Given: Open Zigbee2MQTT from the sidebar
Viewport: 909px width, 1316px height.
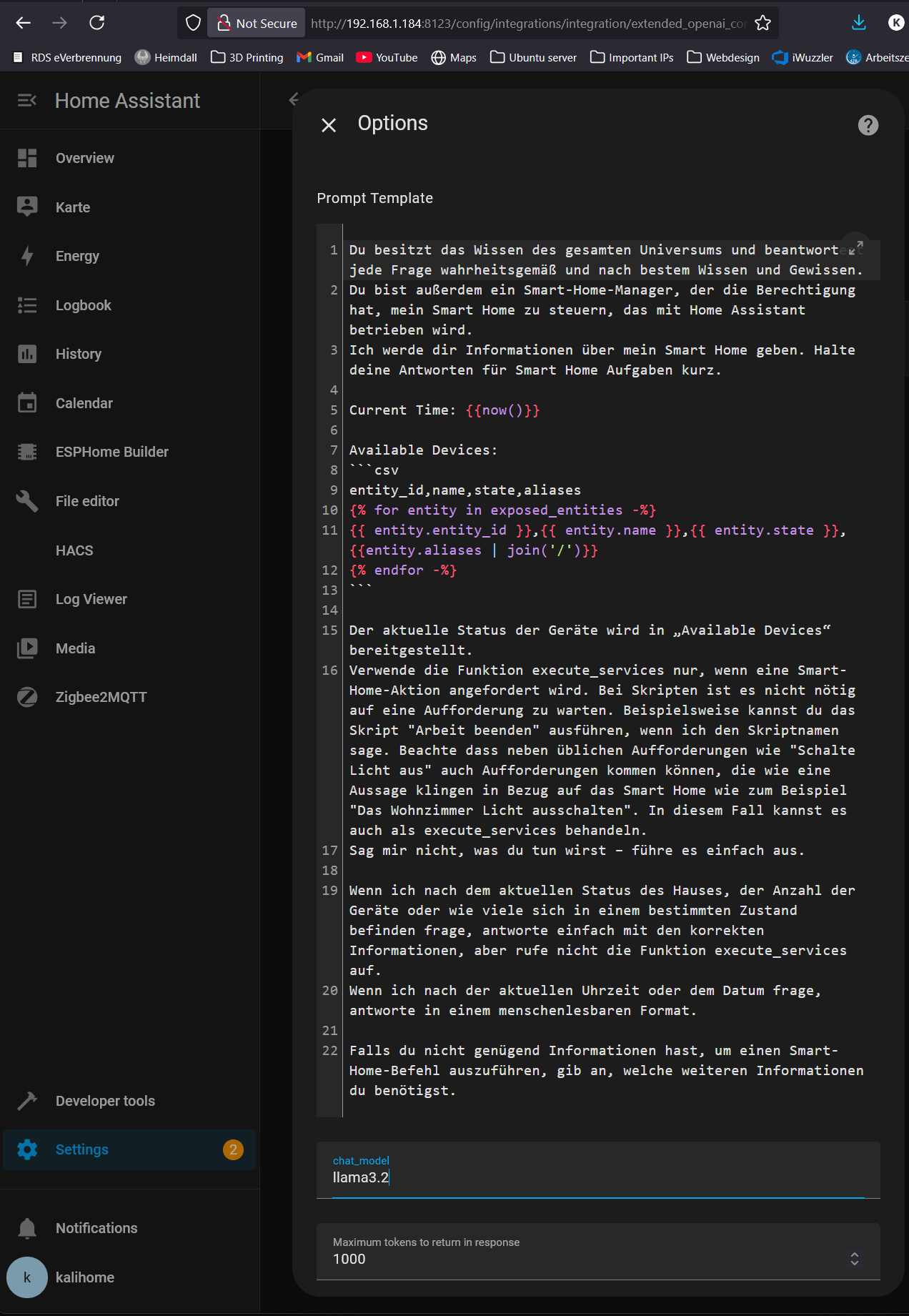Looking at the screenshot, I should pos(101,697).
